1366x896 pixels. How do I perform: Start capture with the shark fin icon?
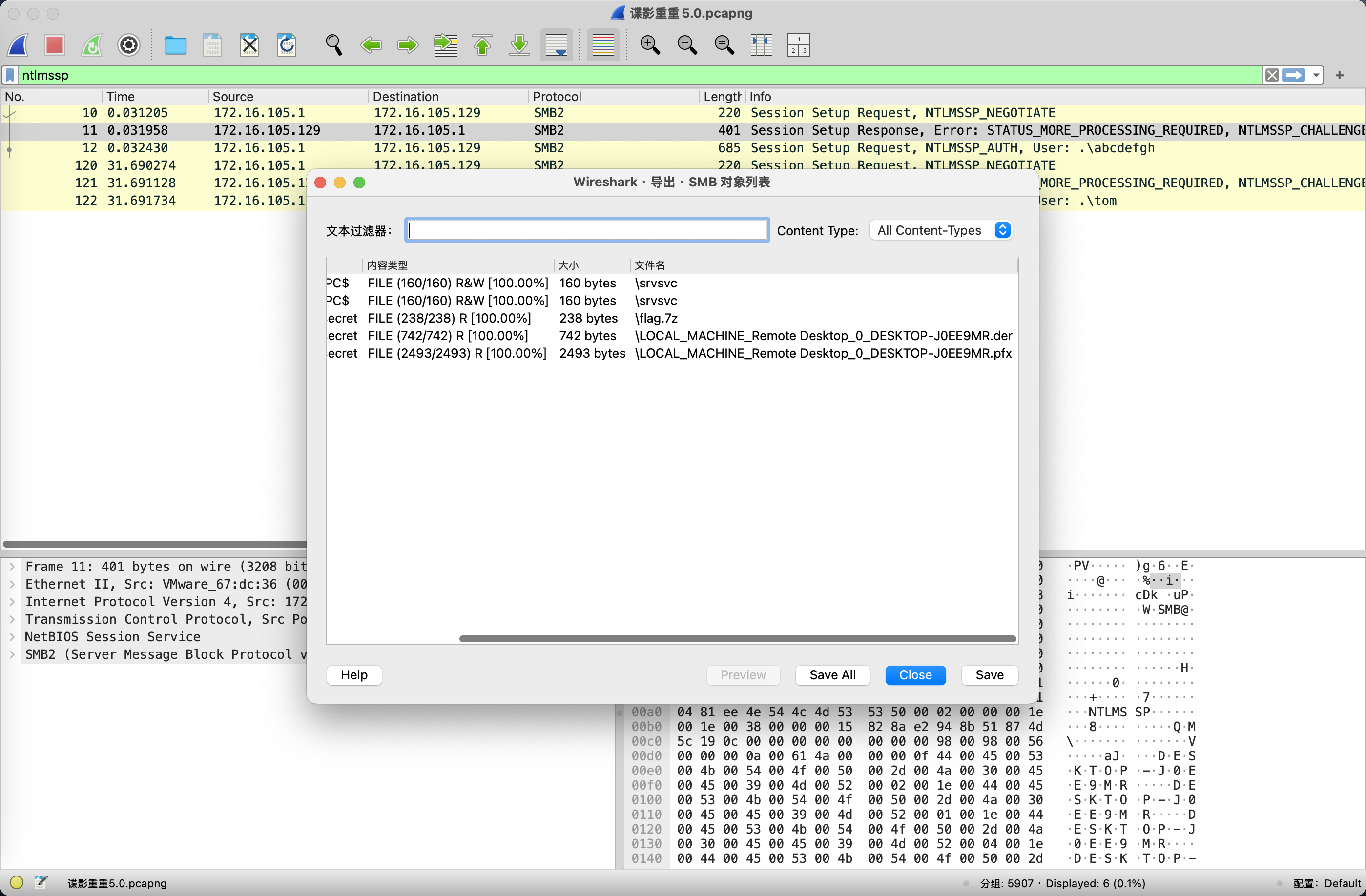(18, 45)
